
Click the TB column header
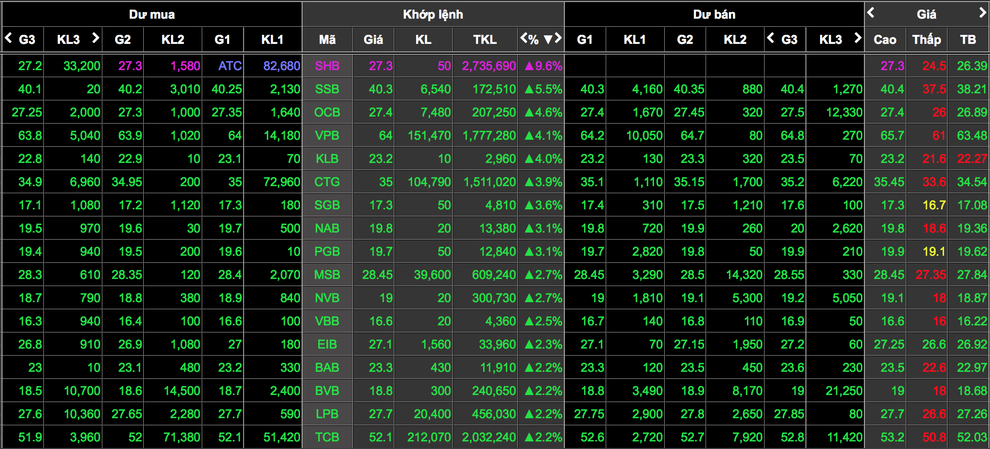pyautogui.click(x=968, y=40)
